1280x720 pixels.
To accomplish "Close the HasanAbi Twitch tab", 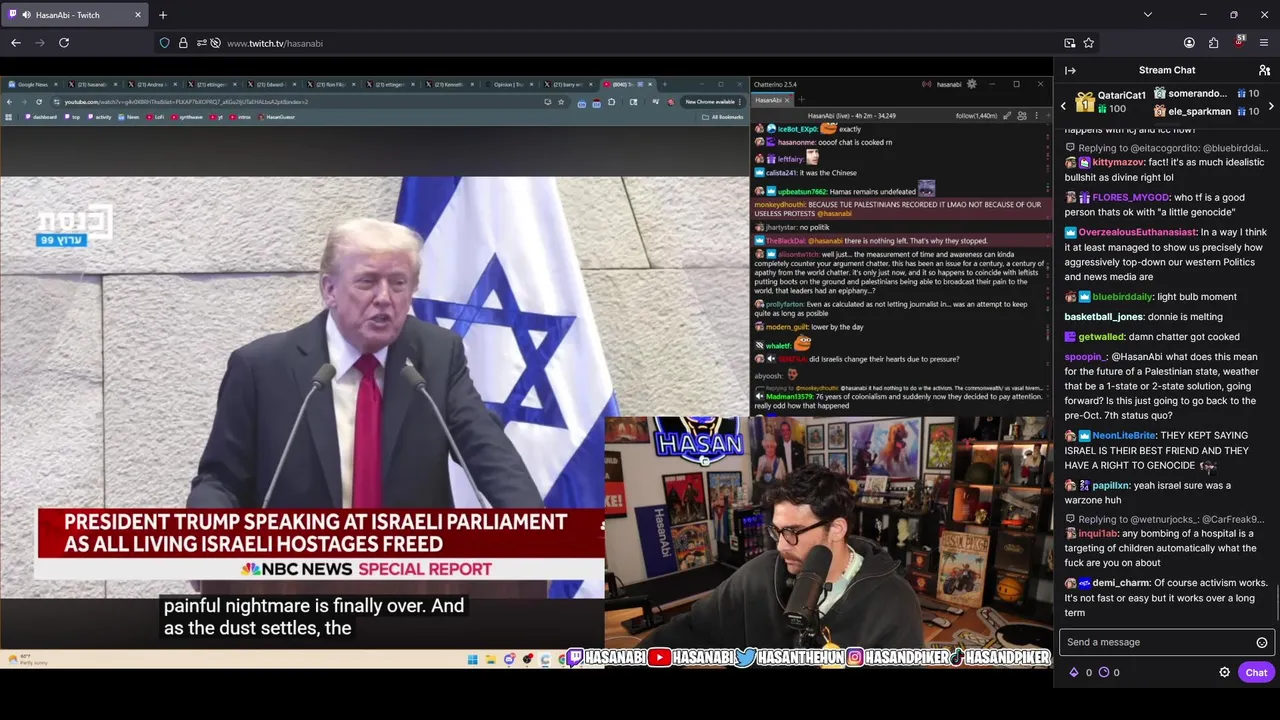I will 138,15.
